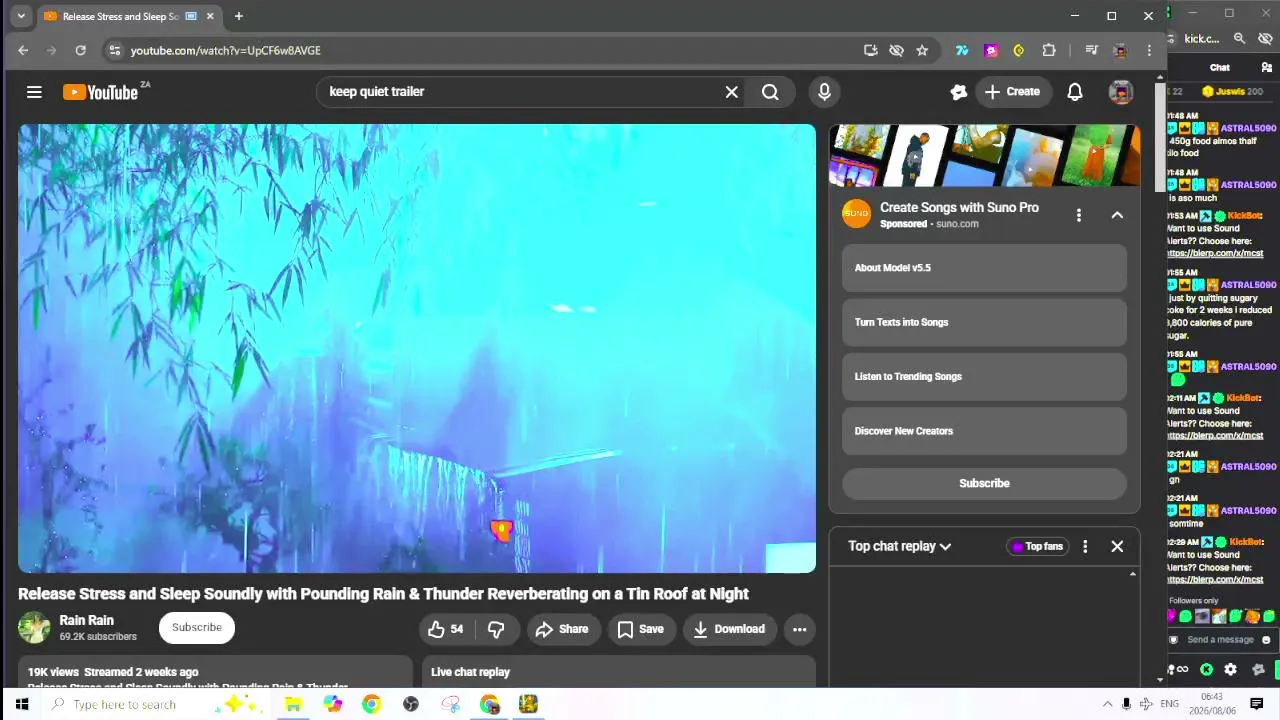Click the Chrome address bar URL
This screenshot has height=720, width=1280.
[226, 50]
